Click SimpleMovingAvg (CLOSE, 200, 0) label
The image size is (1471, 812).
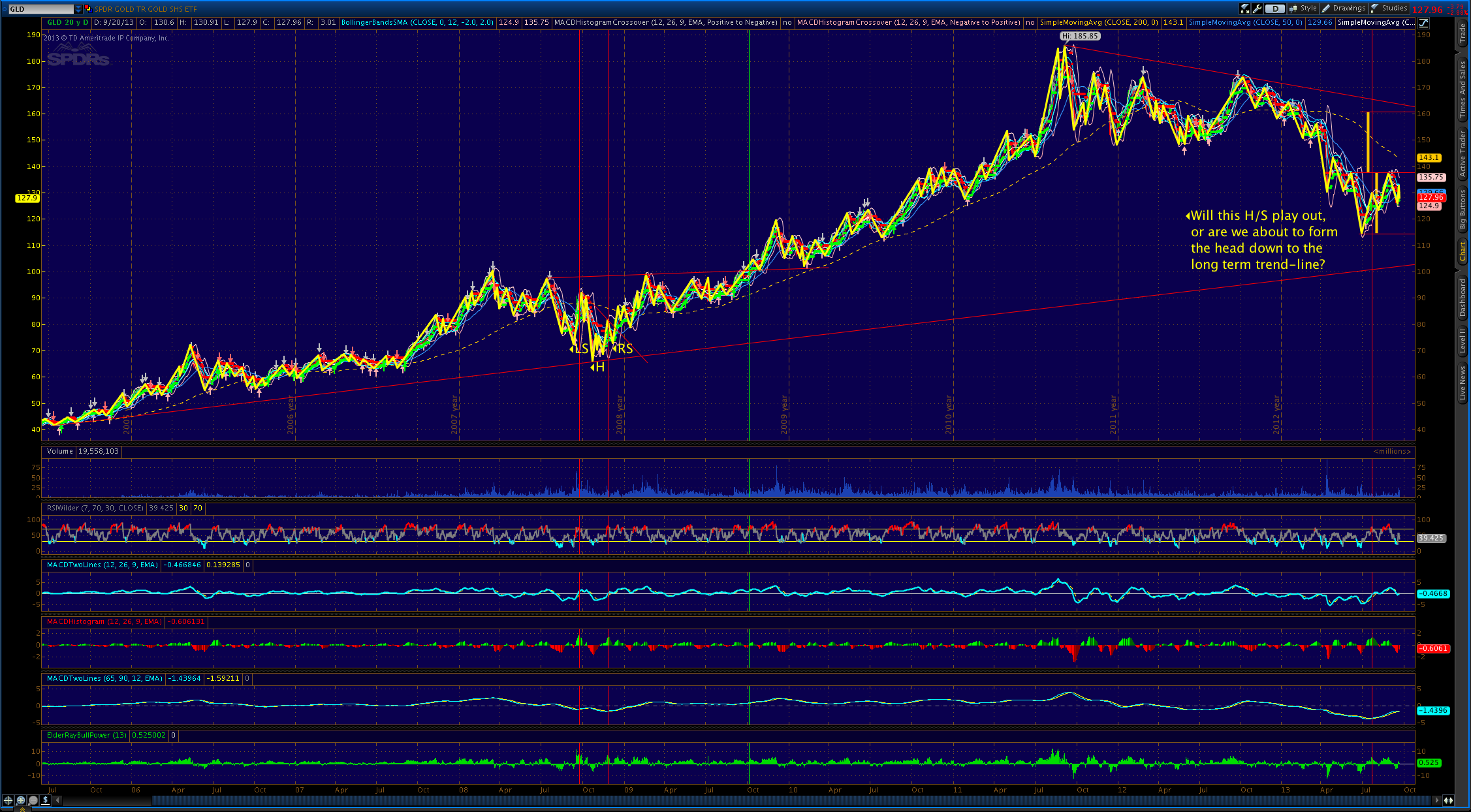tap(1099, 22)
